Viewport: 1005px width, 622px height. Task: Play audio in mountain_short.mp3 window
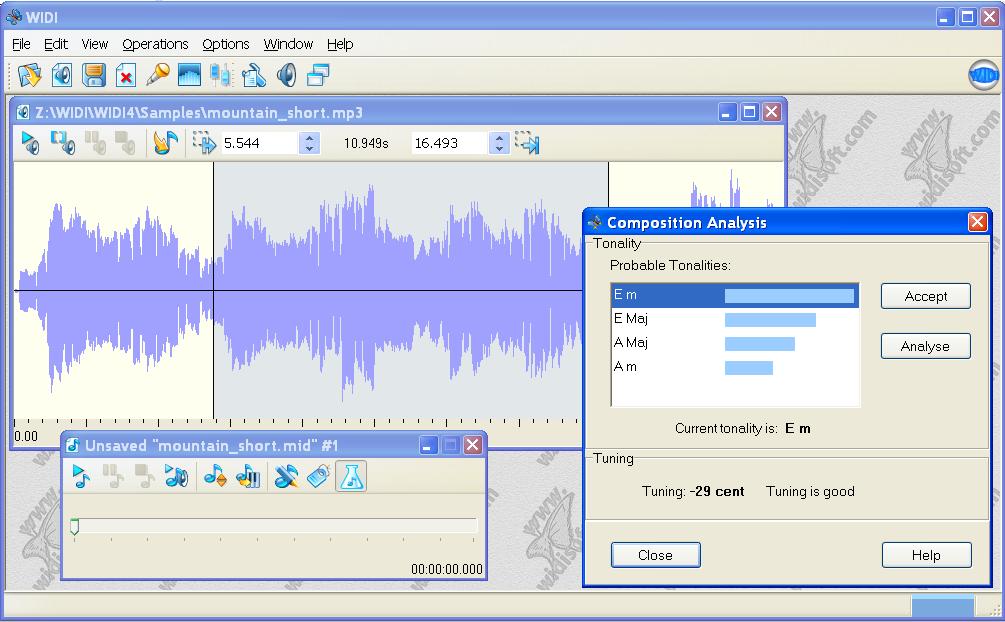[x=30, y=143]
